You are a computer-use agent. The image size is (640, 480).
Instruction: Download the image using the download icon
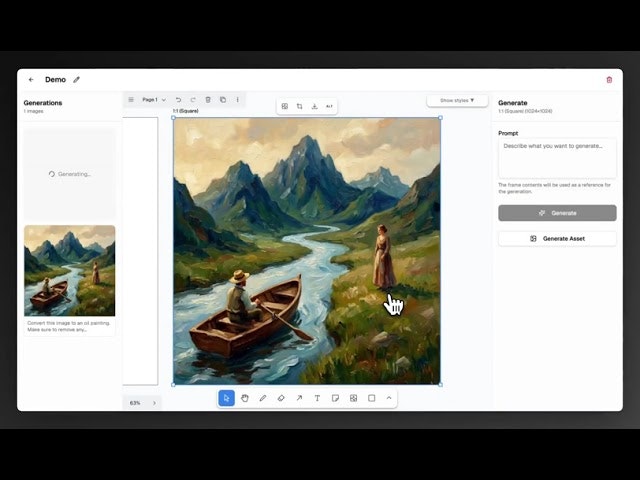pyautogui.click(x=315, y=106)
